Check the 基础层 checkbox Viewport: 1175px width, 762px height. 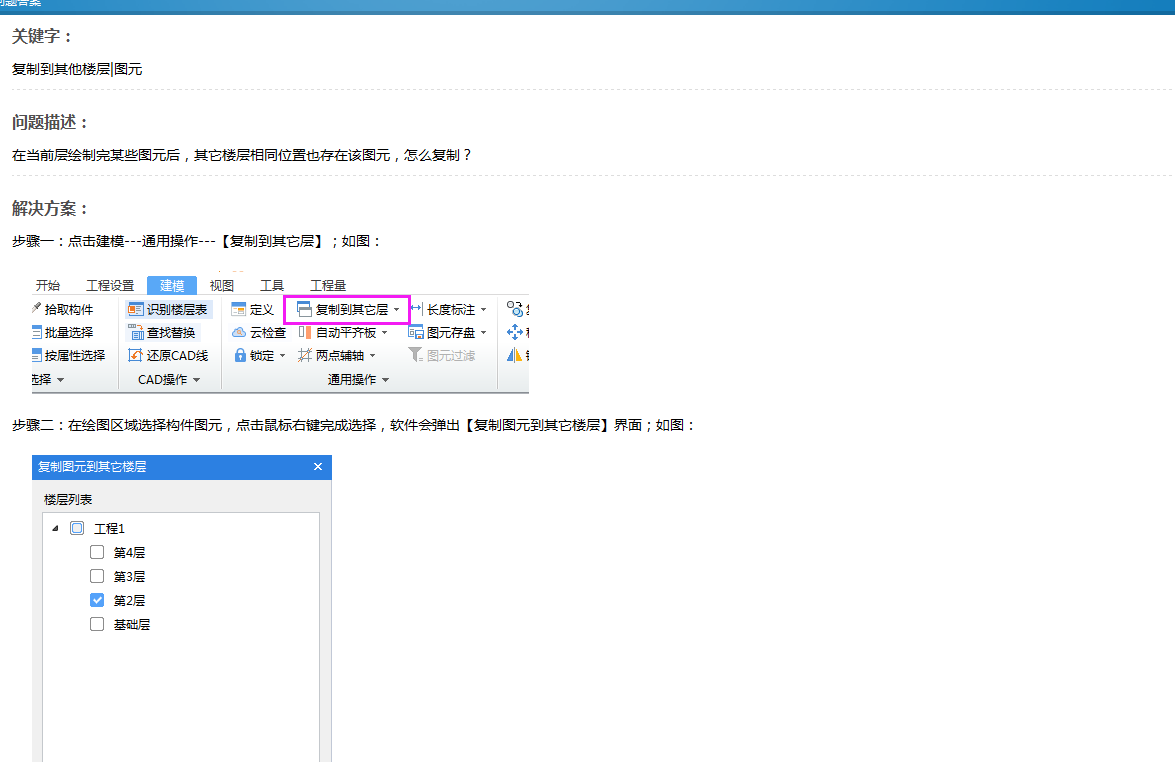97,624
